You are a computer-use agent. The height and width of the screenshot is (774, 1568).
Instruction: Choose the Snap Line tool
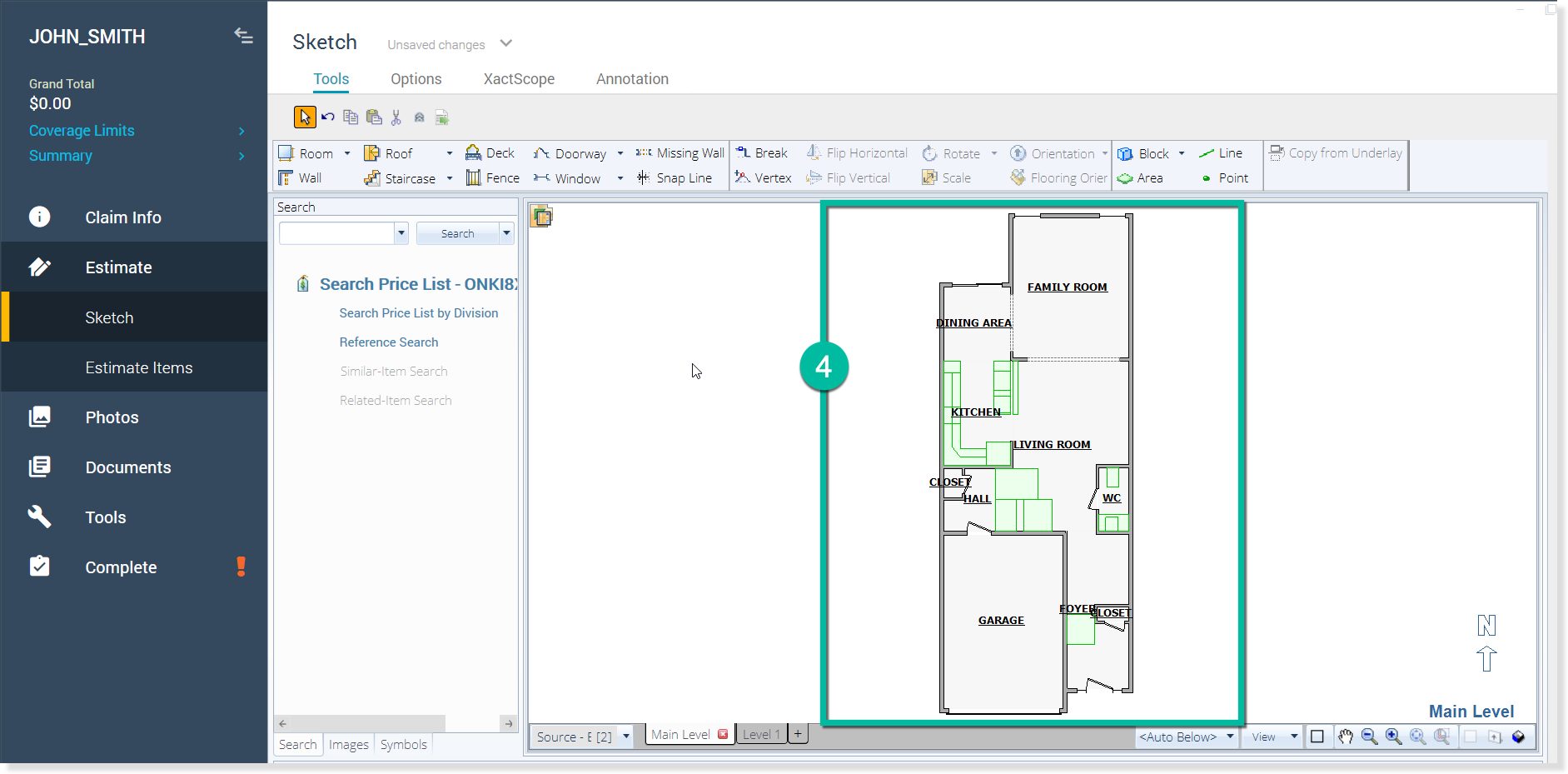point(674,178)
